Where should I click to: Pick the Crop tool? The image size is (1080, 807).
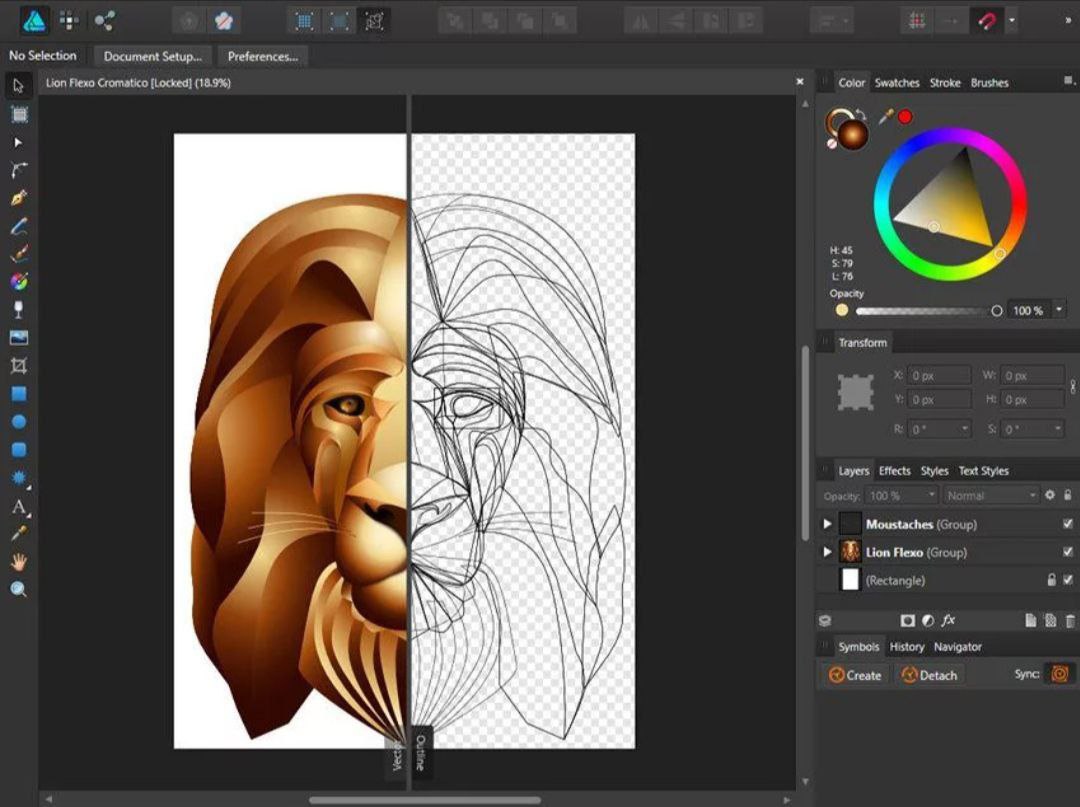(x=18, y=366)
